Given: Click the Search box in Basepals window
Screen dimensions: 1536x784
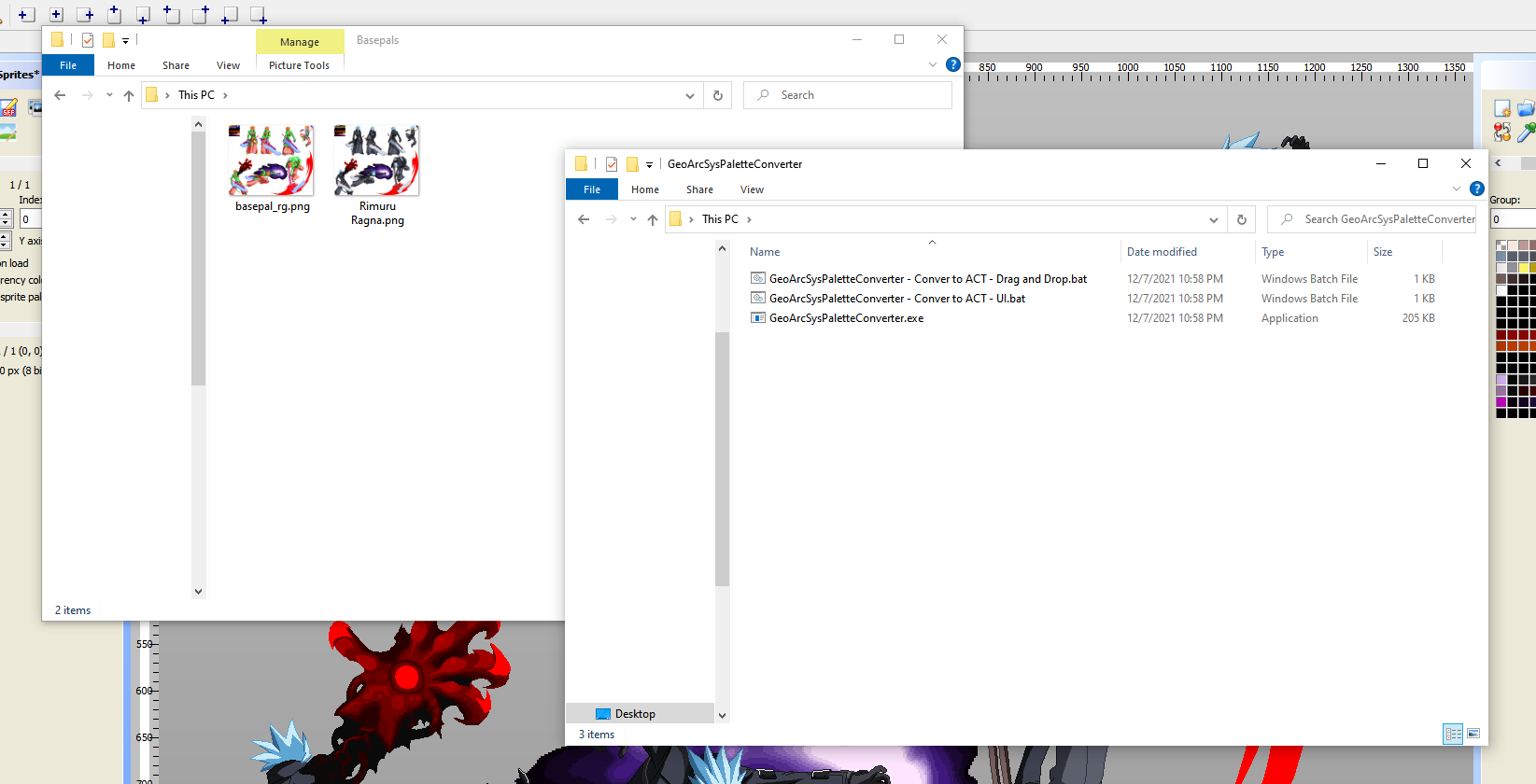Looking at the screenshot, I should coord(848,95).
